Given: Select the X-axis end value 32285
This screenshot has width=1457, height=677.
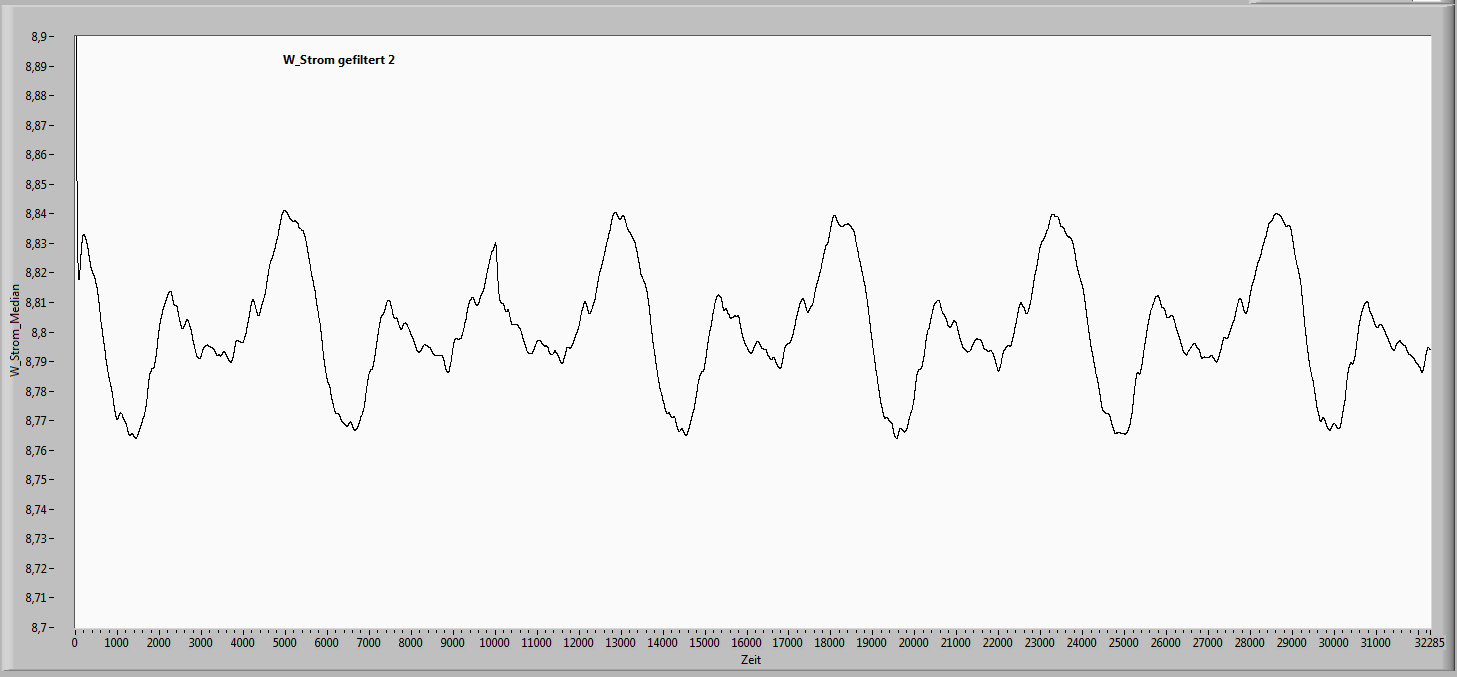Looking at the screenshot, I should (x=1431, y=643).
